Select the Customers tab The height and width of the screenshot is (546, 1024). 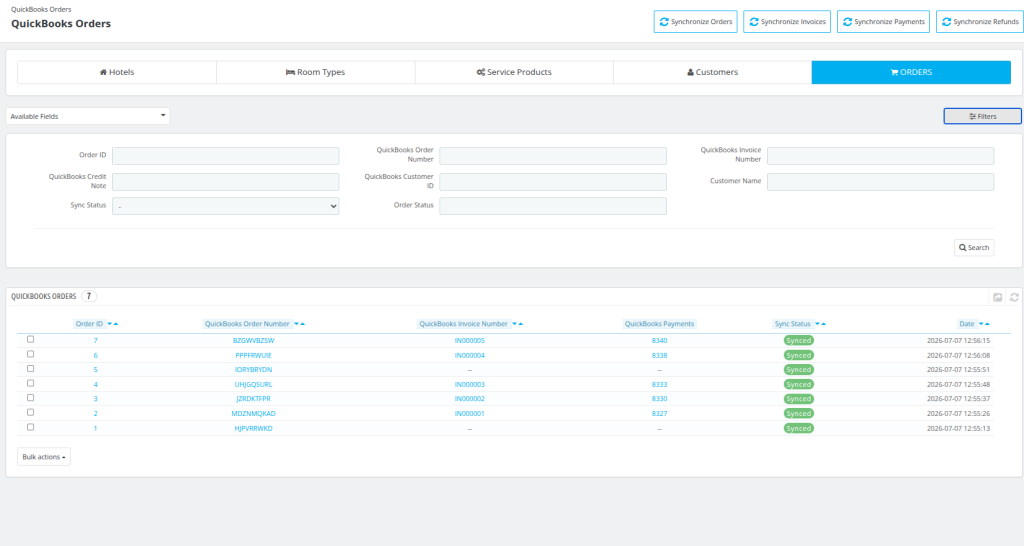(x=712, y=72)
